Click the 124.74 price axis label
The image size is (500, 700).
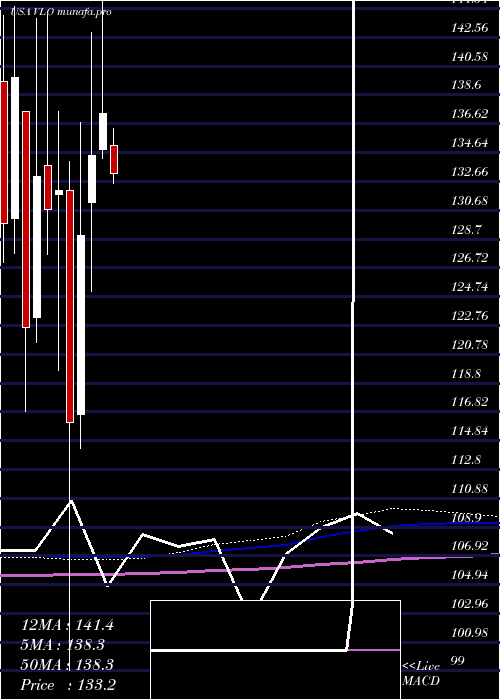point(470,287)
